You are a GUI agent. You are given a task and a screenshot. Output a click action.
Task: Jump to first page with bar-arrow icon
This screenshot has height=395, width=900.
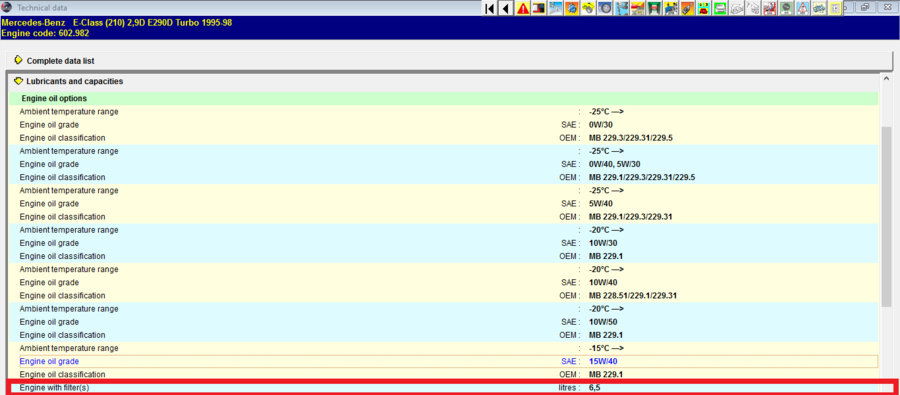490,8
